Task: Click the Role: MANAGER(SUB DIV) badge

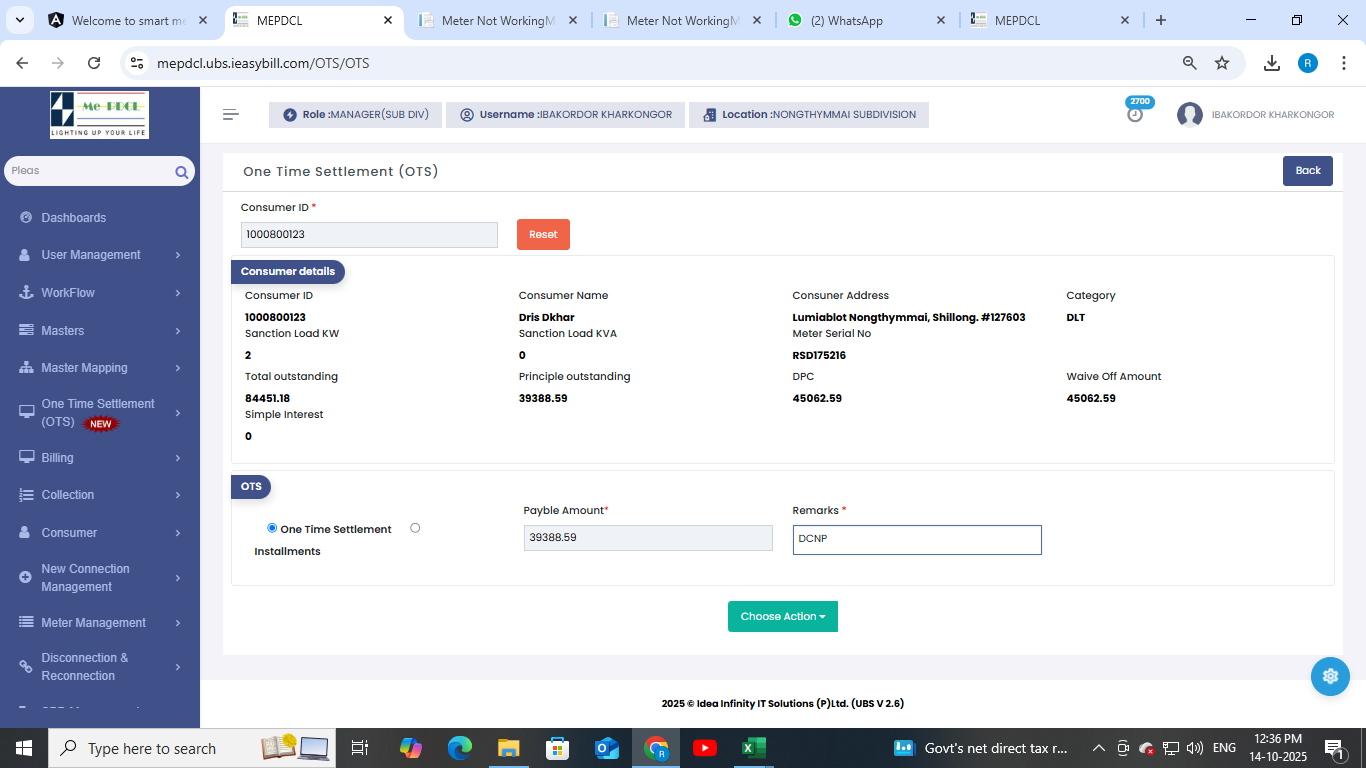Action: click(x=355, y=115)
